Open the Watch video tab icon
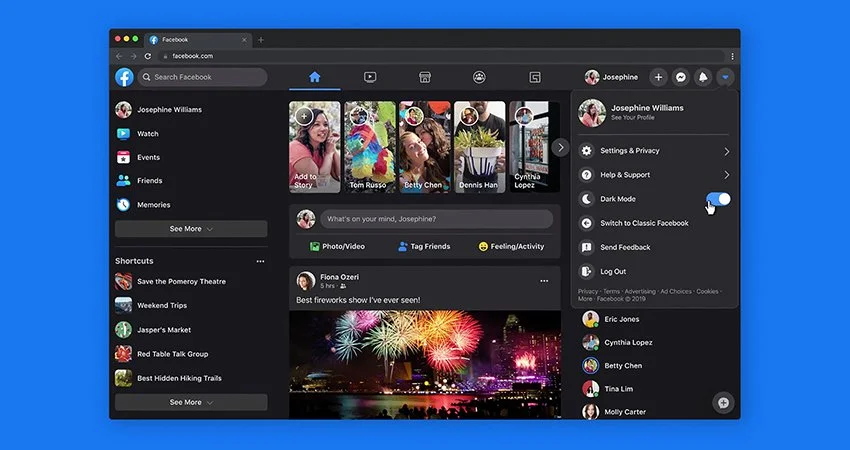This screenshot has height=450, width=850. click(x=370, y=77)
